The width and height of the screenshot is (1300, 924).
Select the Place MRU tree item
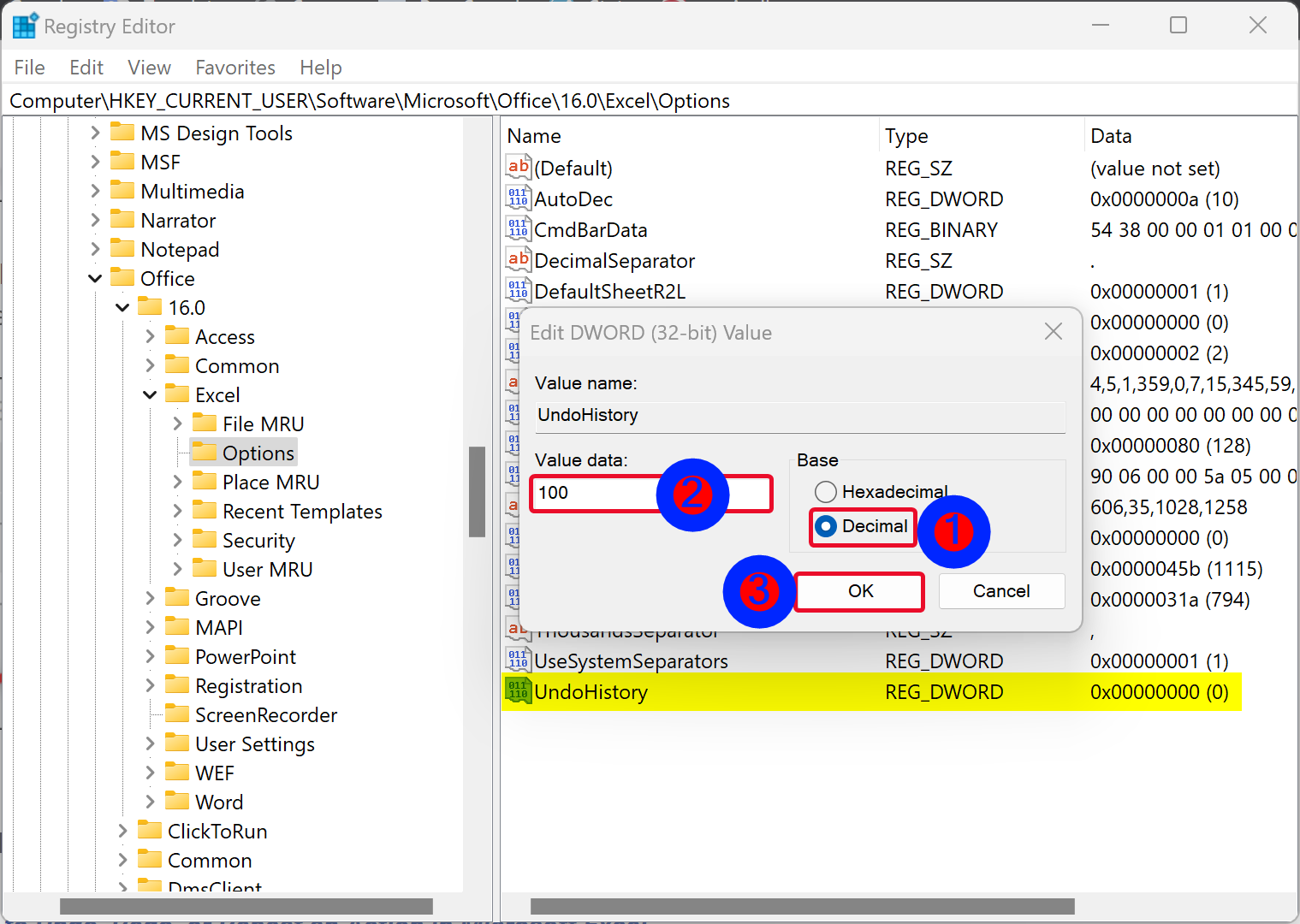270,482
